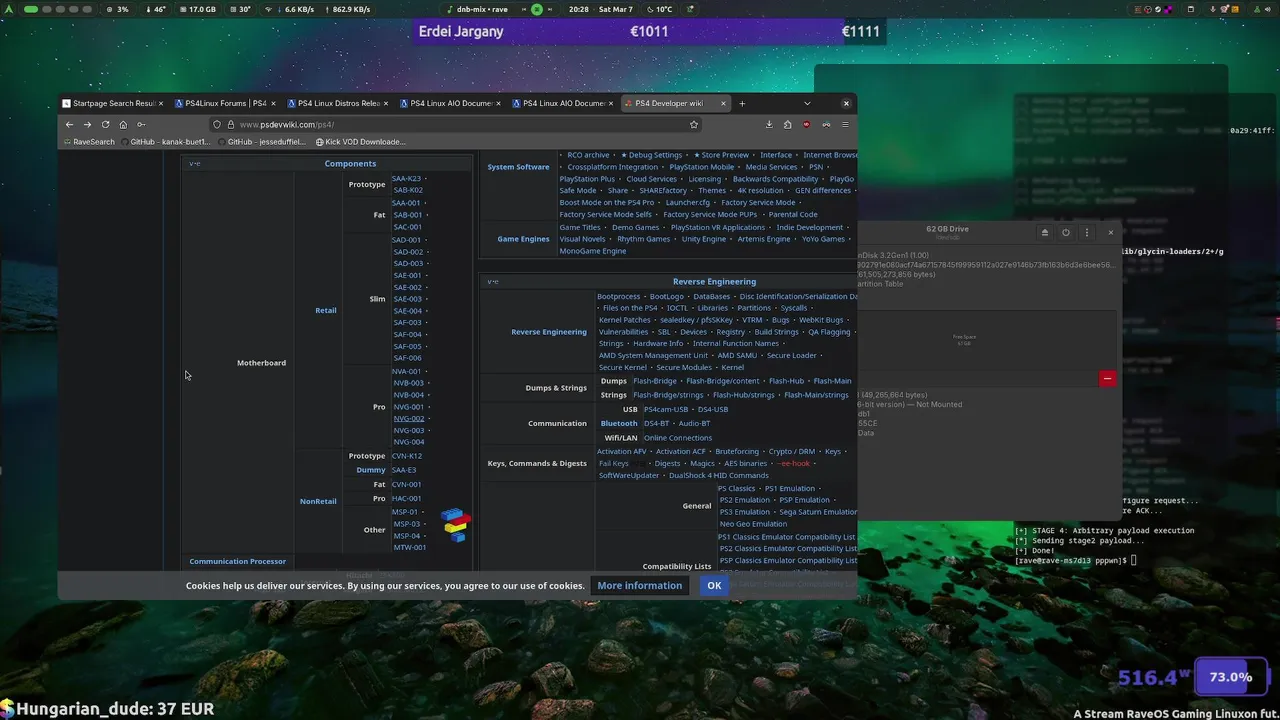Select the active green workspace indicator
1280x720 pixels.
pyautogui.click(x=31, y=9)
